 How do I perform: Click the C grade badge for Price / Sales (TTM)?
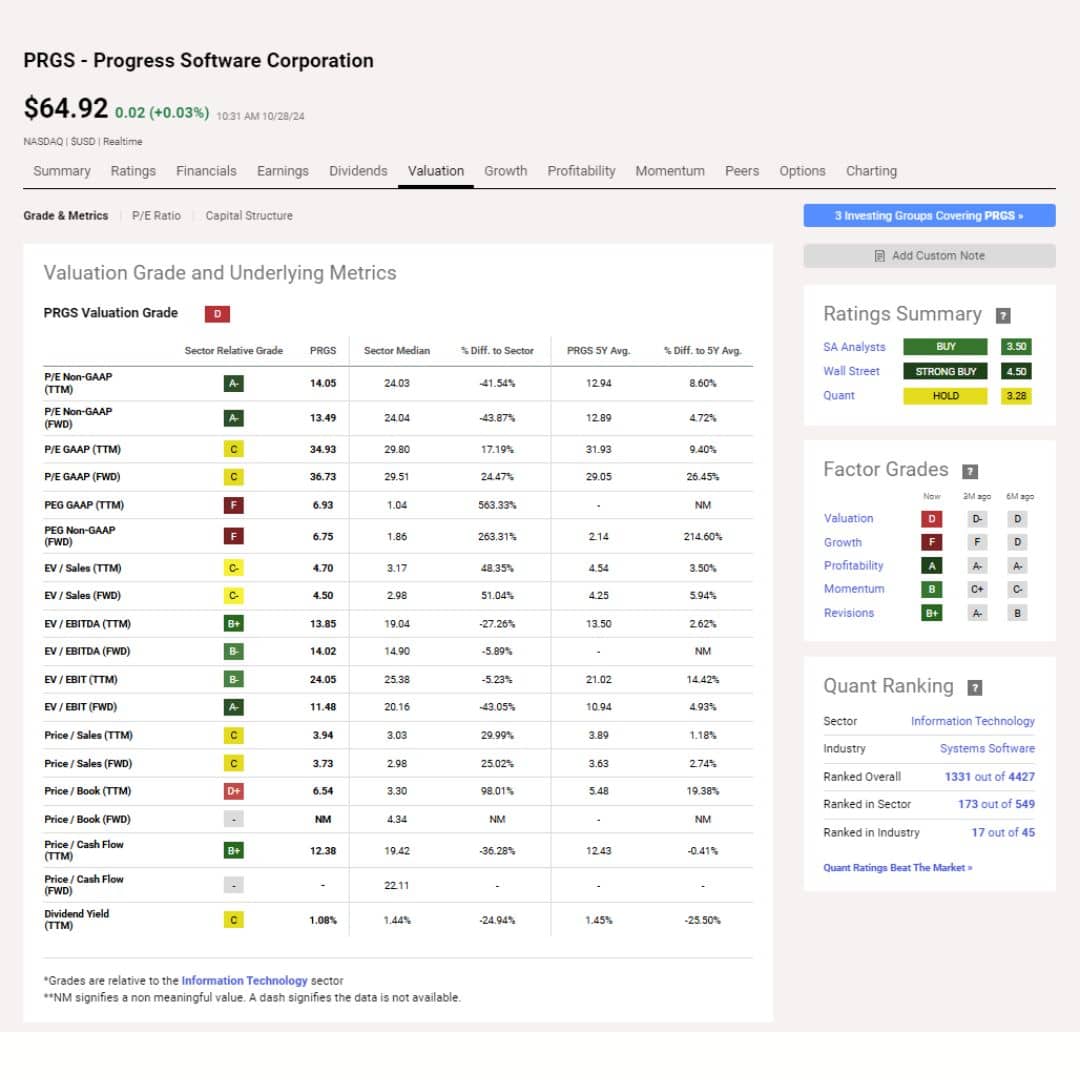coord(233,736)
